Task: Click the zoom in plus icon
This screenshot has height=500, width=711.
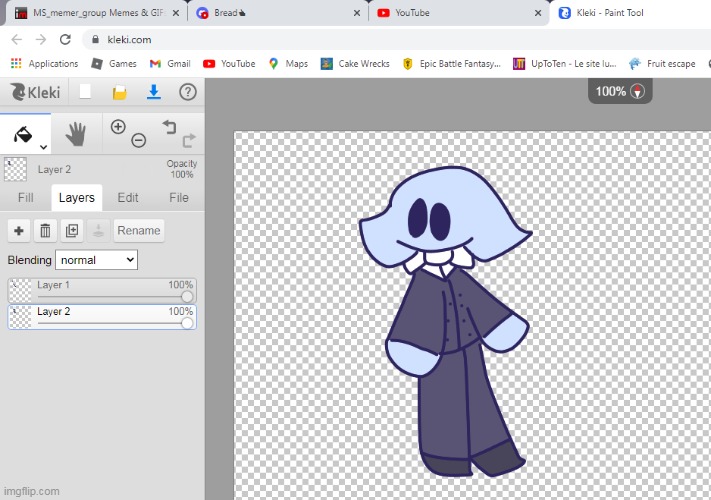Action: (118, 126)
